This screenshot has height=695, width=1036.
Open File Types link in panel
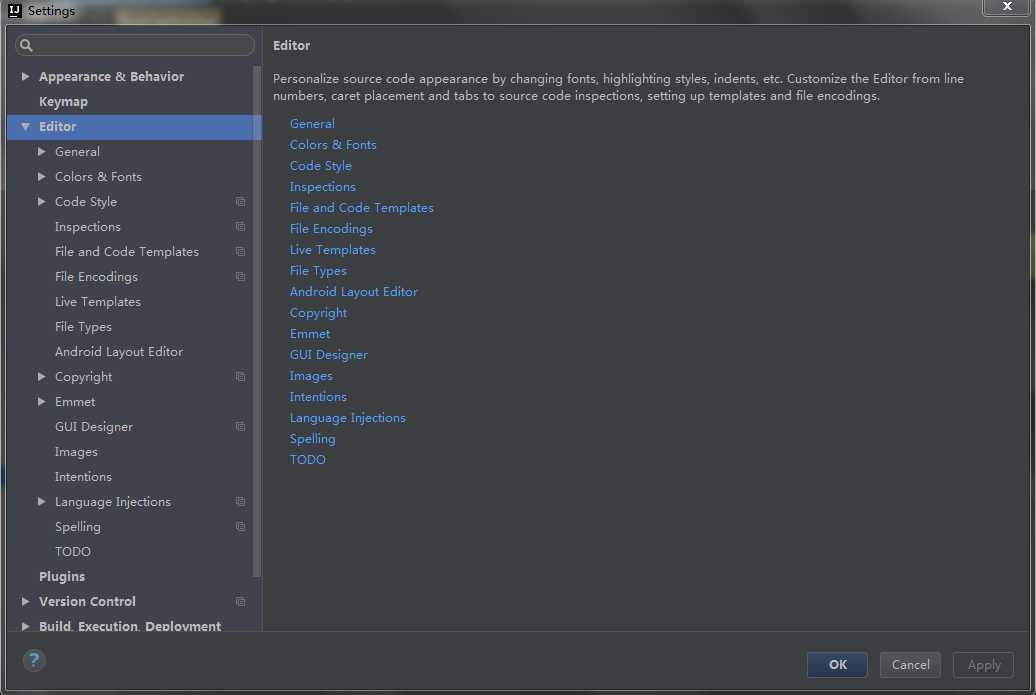click(x=318, y=271)
